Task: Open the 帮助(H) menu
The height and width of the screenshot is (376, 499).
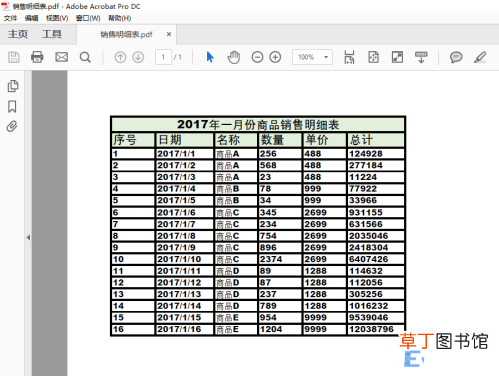Action: (119, 18)
